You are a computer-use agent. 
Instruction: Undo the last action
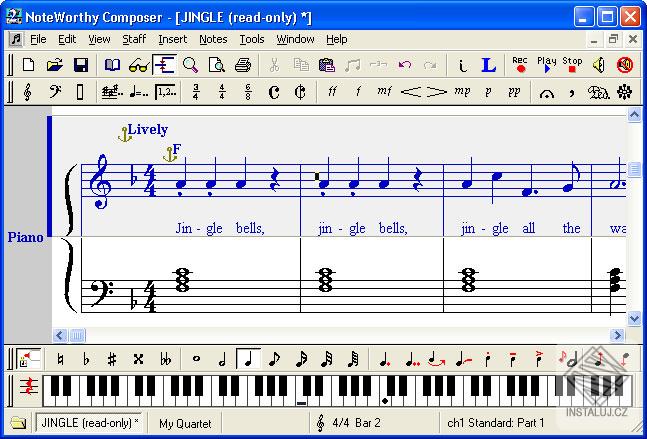point(405,65)
